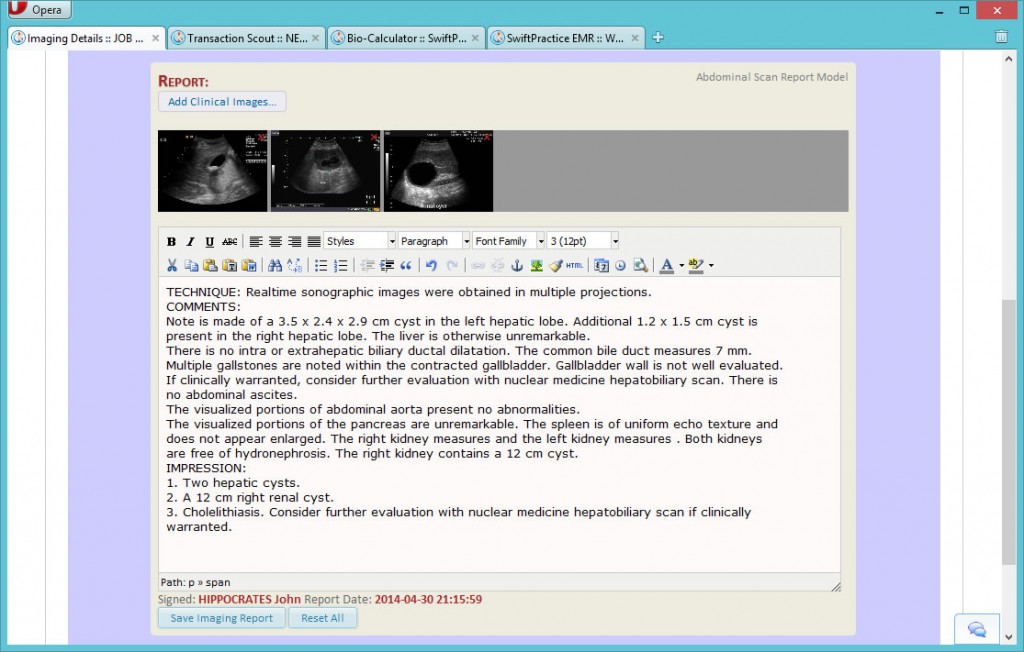Screen dimensions: 1024x652
Task: Select the first ultrasound thumbnail
Action: point(213,170)
